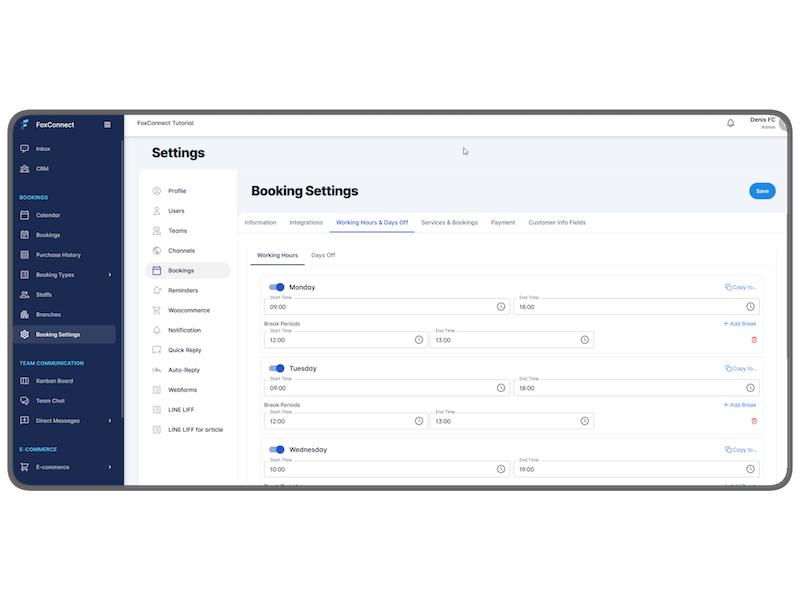Open Kanban Board from sidebar
Screen dimensions: 800x600
point(54,381)
